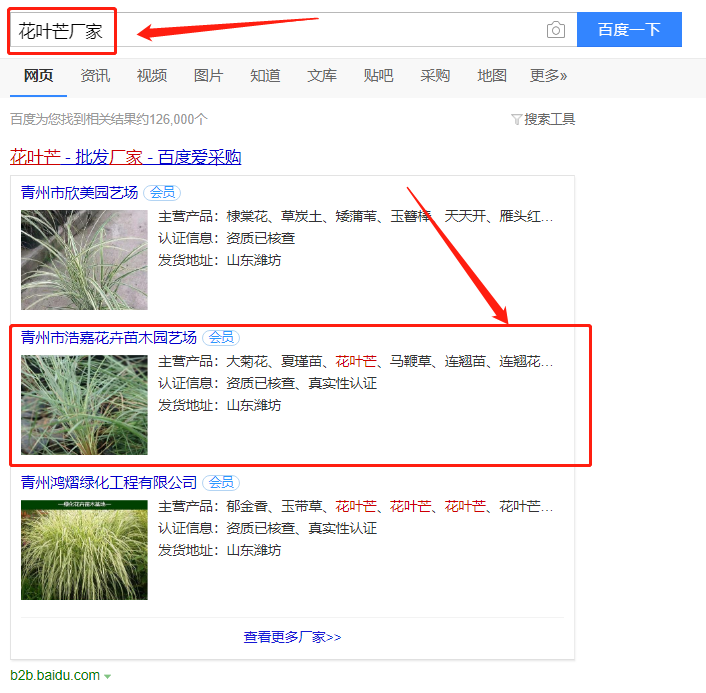The width and height of the screenshot is (706, 693).
Task: Switch to the 图片 tab
Action: pyautogui.click(x=208, y=76)
